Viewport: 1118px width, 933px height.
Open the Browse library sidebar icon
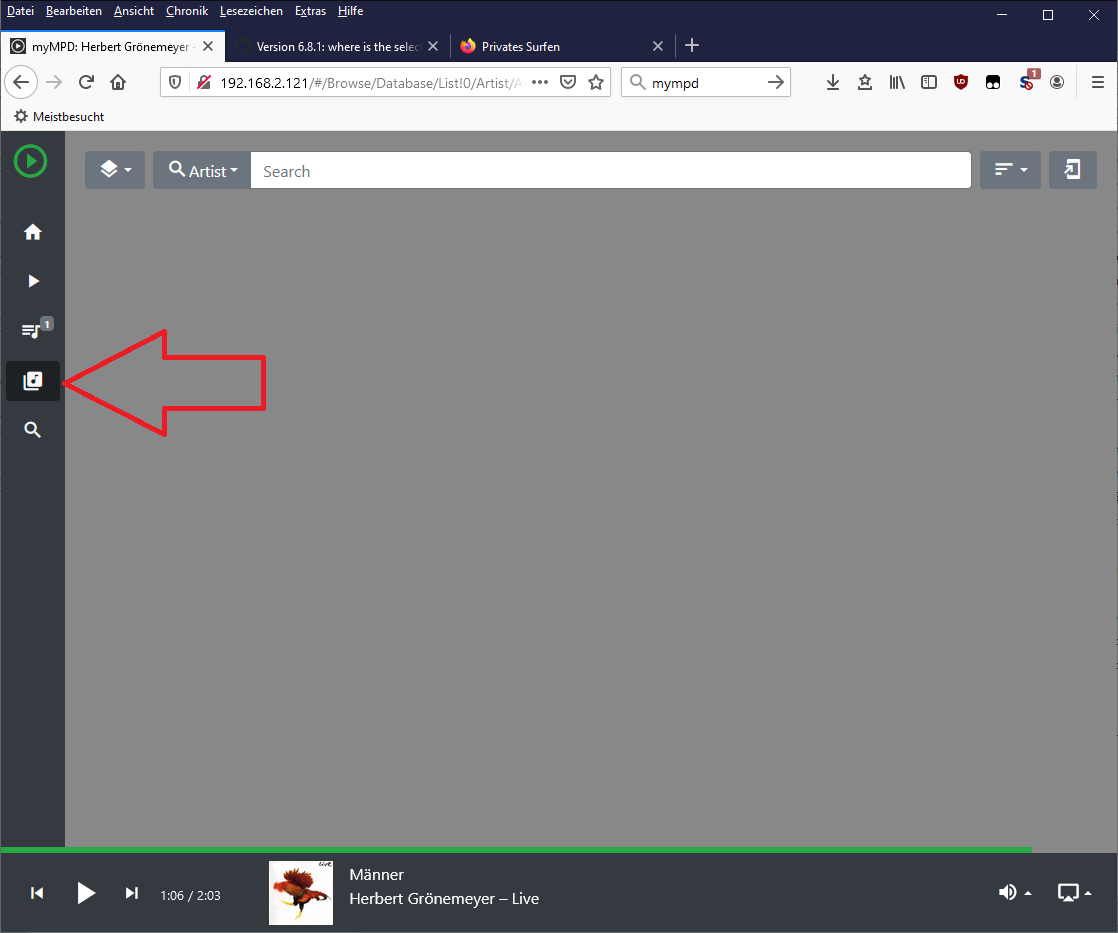33,381
